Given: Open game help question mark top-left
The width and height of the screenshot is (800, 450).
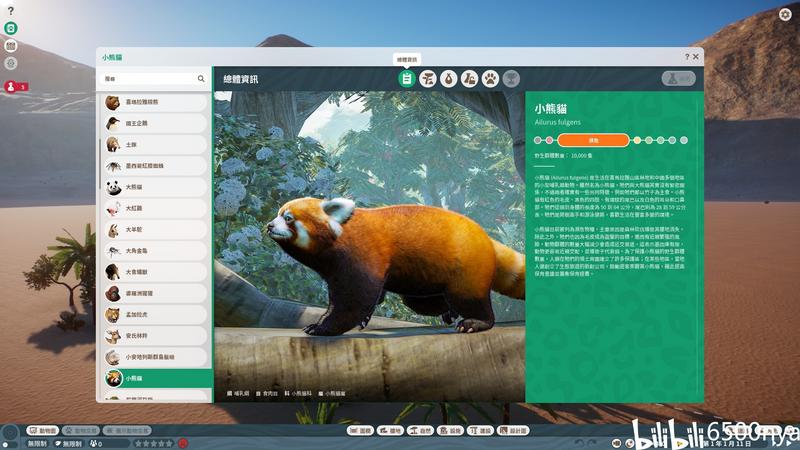Looking at the screenshot, I should [11, 11].
